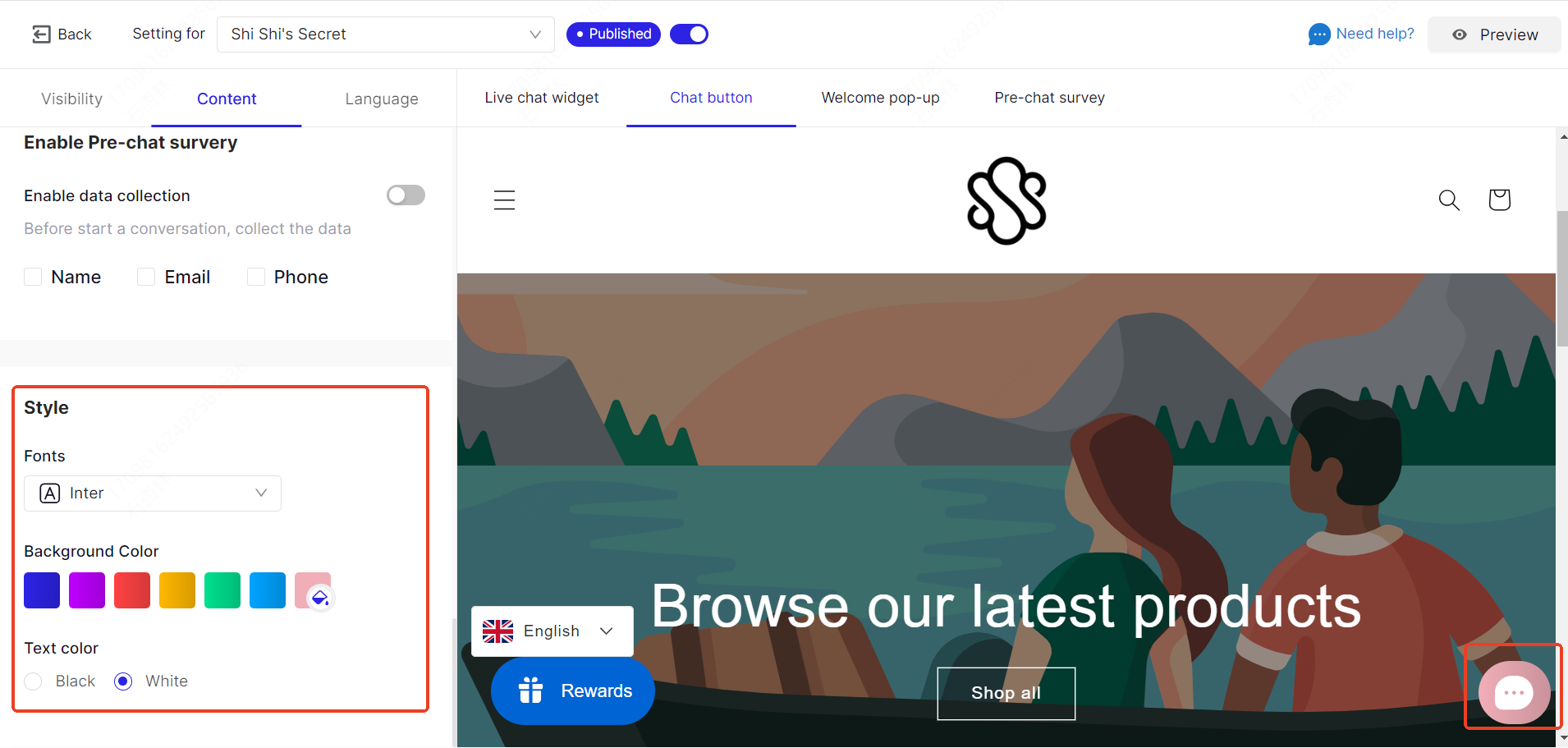Click the 'Browse our latest products' heading
This screenshot has height=748, width=1568.
coord(1006,607)
